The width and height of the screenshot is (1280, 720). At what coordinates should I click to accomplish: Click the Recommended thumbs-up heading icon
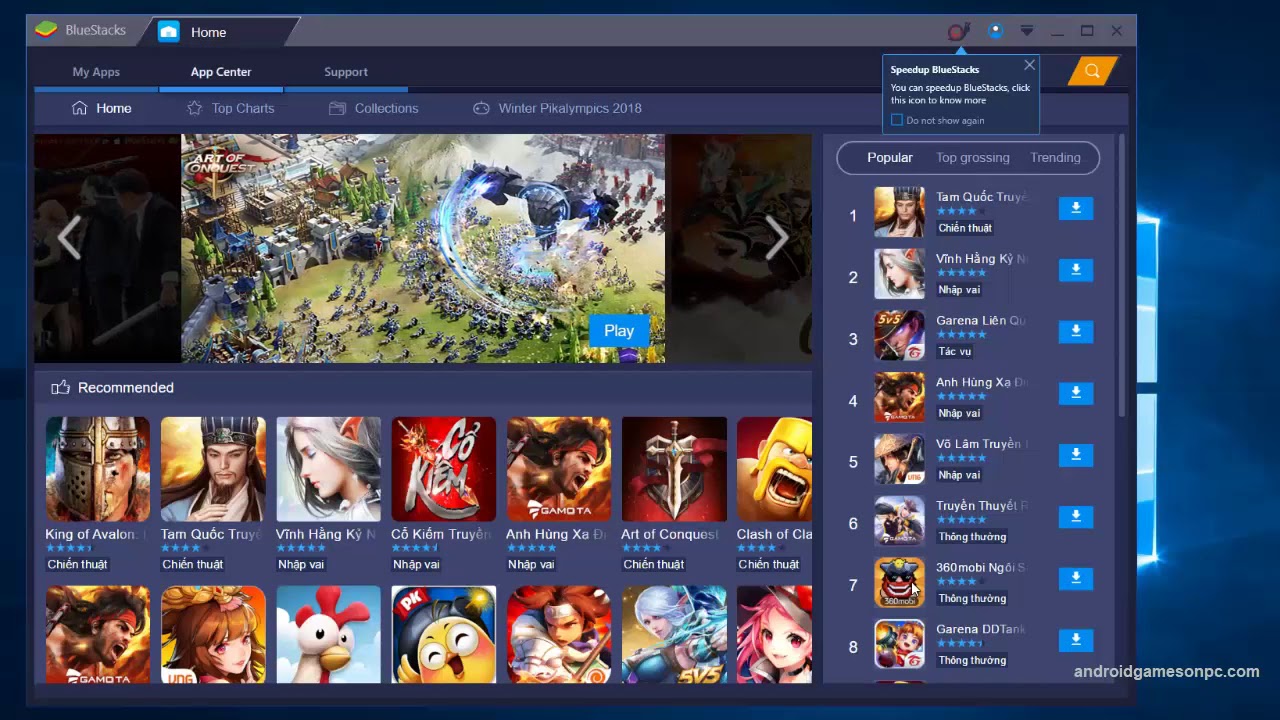coord(60,388)
